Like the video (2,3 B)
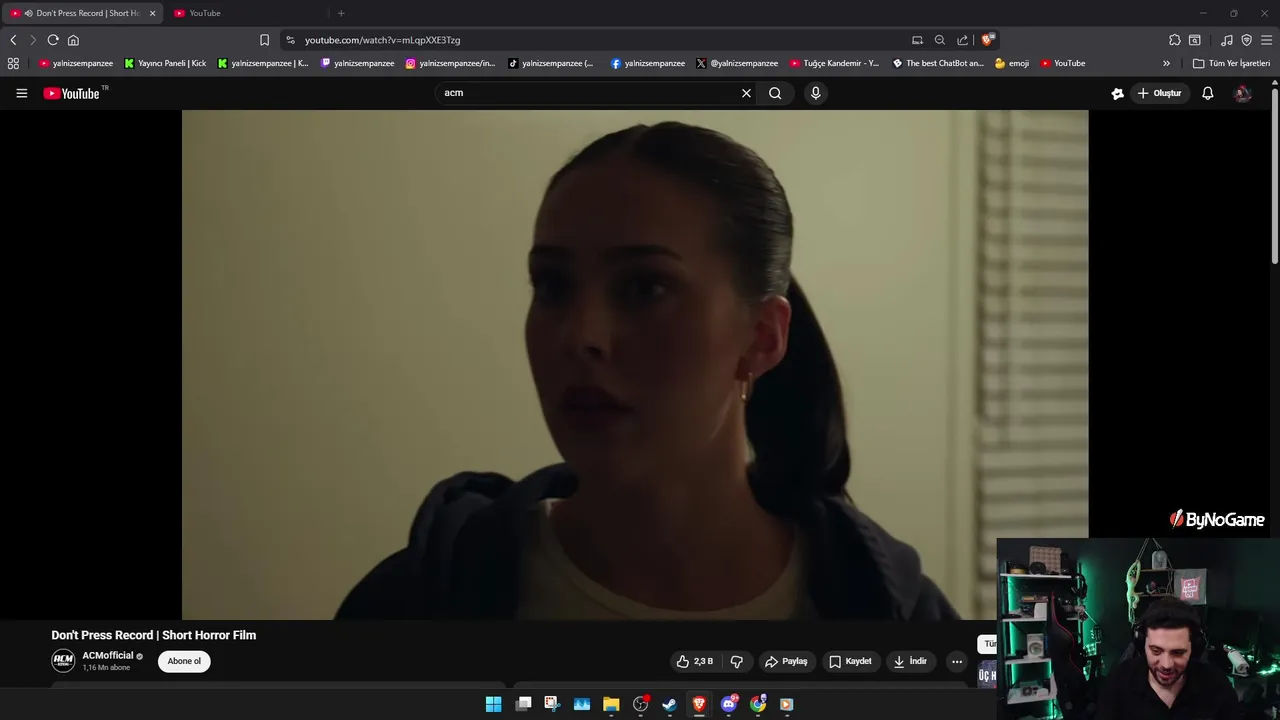 click(x=695, y=661)
